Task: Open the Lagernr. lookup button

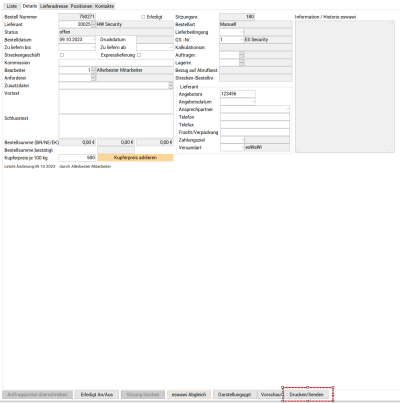Action: coord(242,63)
